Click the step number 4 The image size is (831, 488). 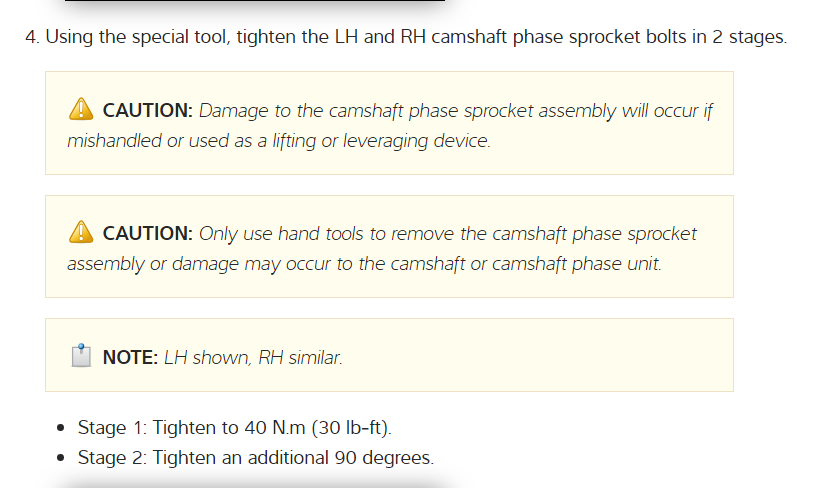pyautogui.click(x=31, y=38)
